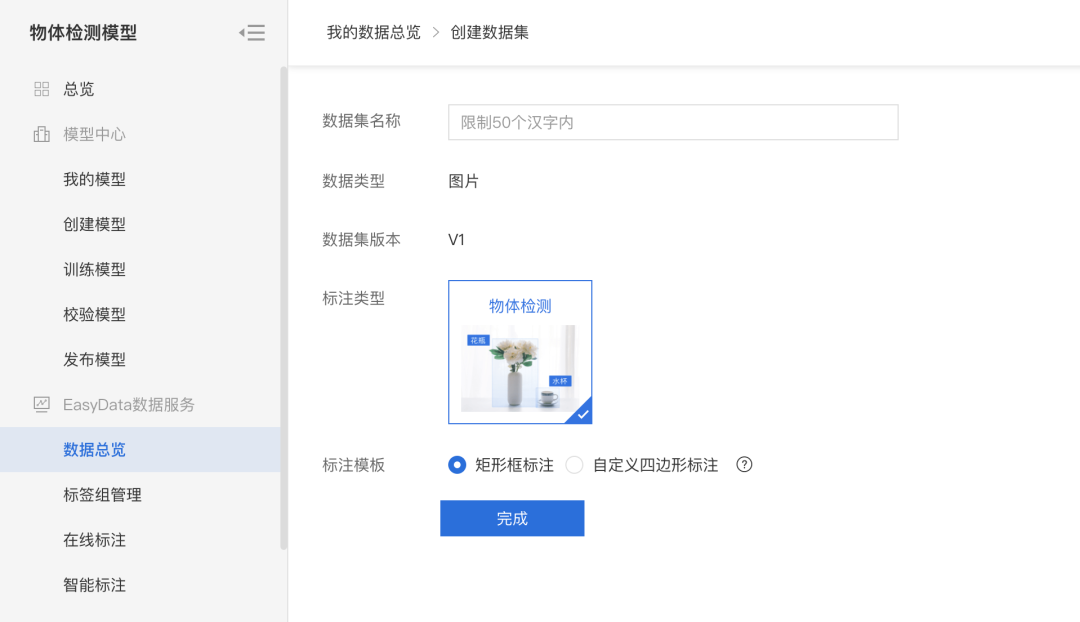Image resolution: width=1080 pixels, height=622 pixels.
Task: Click the EasyData数据服务 chart icon
Action: (x=41, y=404)
